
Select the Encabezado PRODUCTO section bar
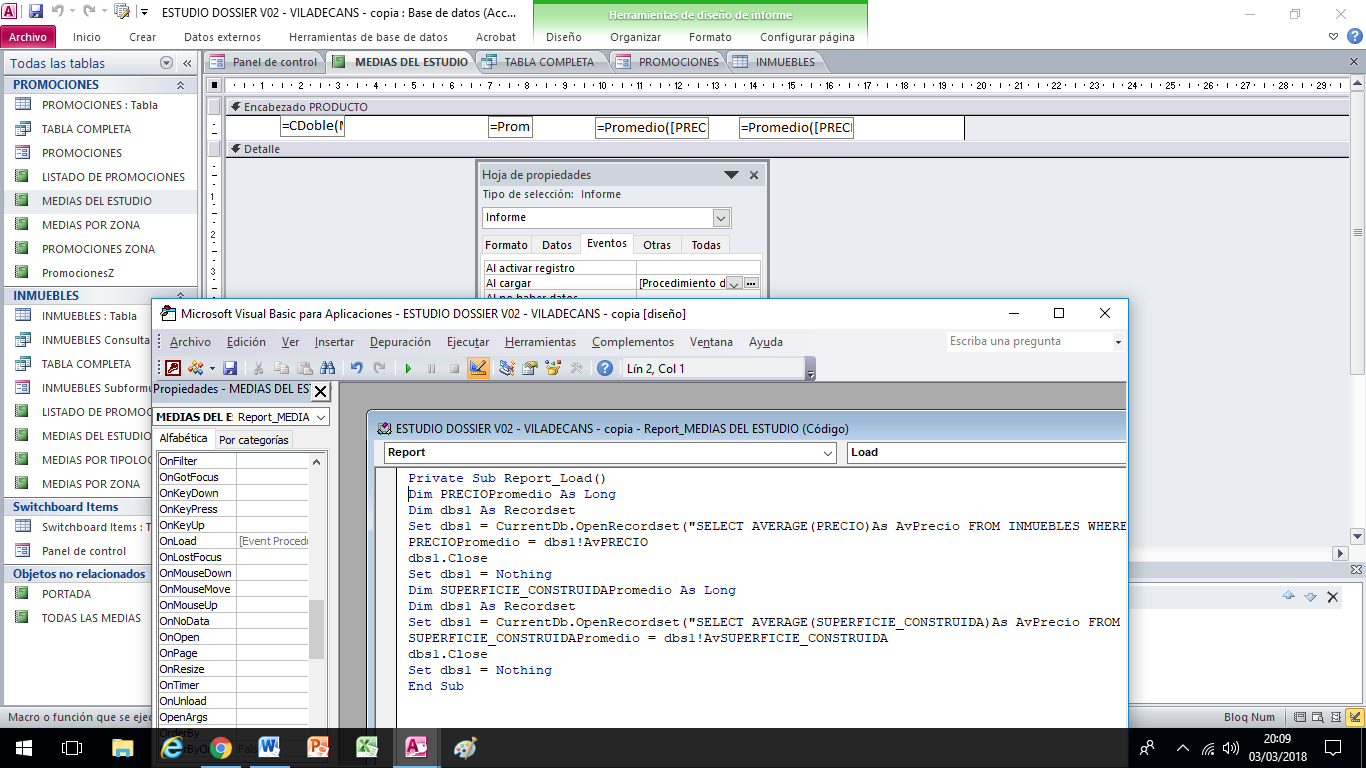(x=787, y=107)
